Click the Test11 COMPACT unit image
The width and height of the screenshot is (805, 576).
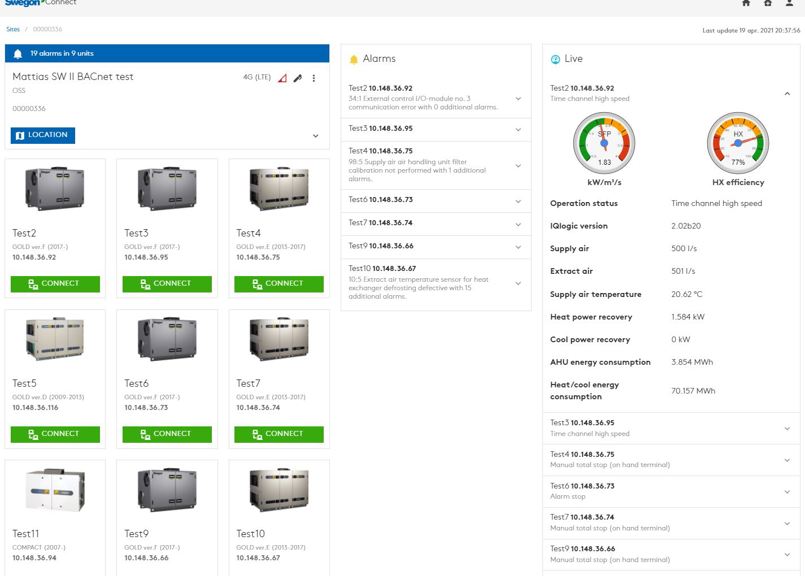click(x=55, y=489)
